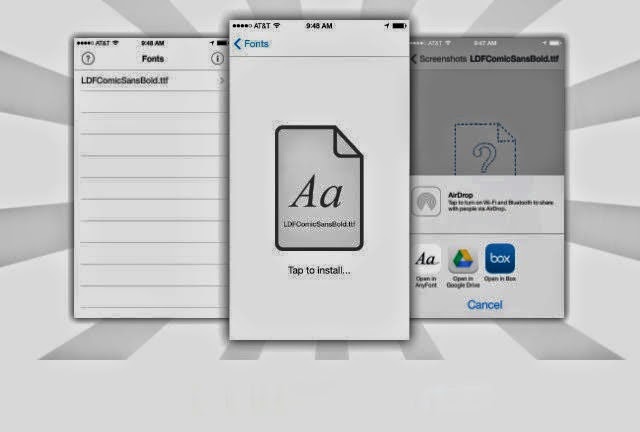
Task: Choose the Open in Box icon
Action: pyautogui.click(x=500, y=258)
